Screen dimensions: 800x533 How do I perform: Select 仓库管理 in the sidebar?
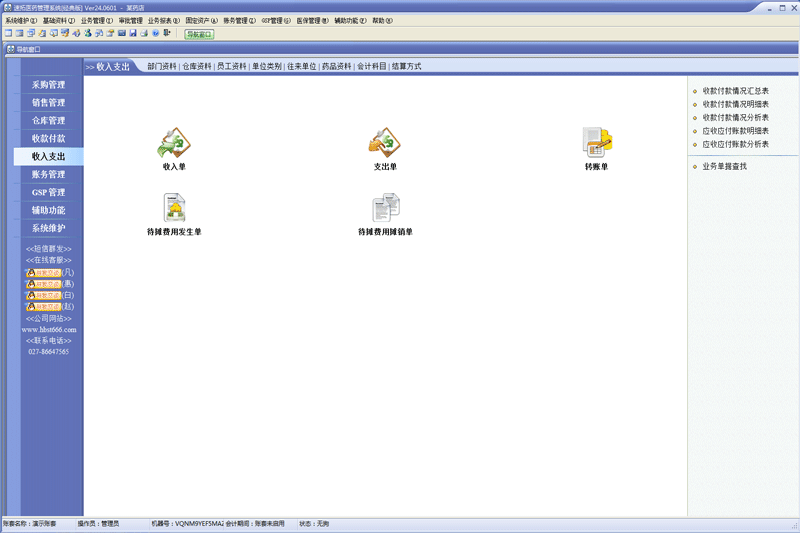pyautogui.click(x=48, y=121)
